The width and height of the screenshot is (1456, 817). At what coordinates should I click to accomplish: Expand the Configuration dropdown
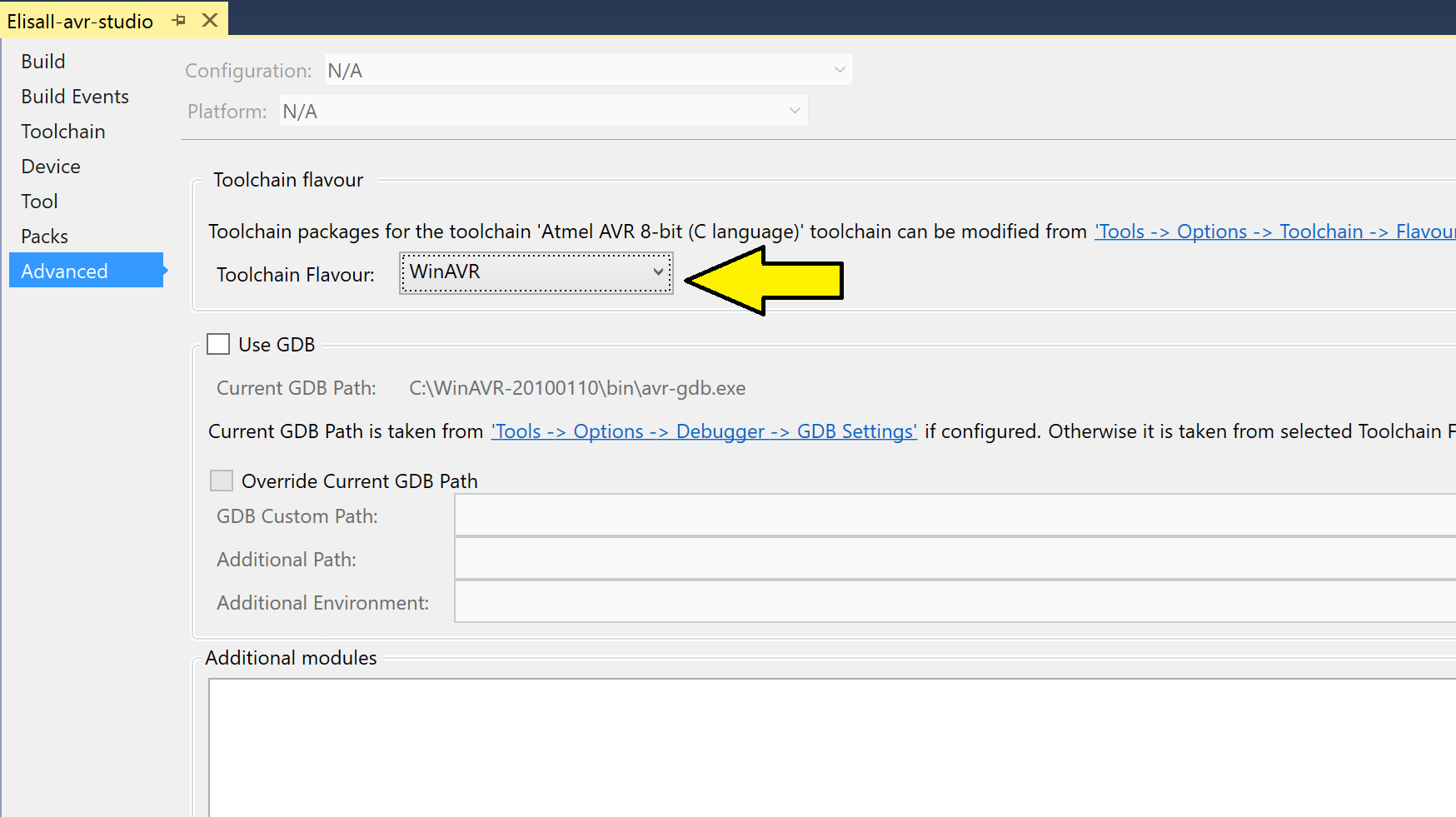[588, 70]
